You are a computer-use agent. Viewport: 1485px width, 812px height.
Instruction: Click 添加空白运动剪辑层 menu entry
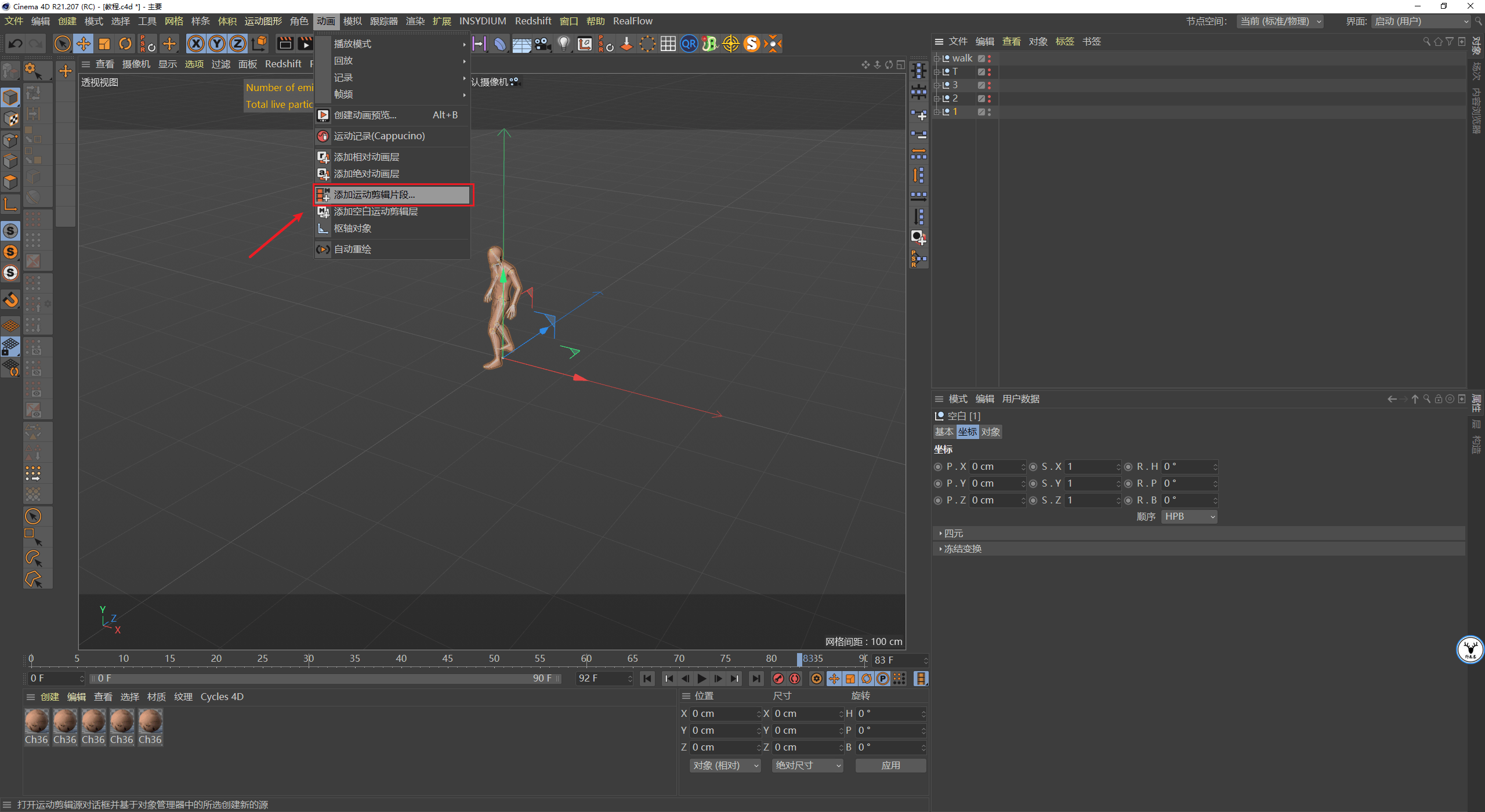(375, 212)
